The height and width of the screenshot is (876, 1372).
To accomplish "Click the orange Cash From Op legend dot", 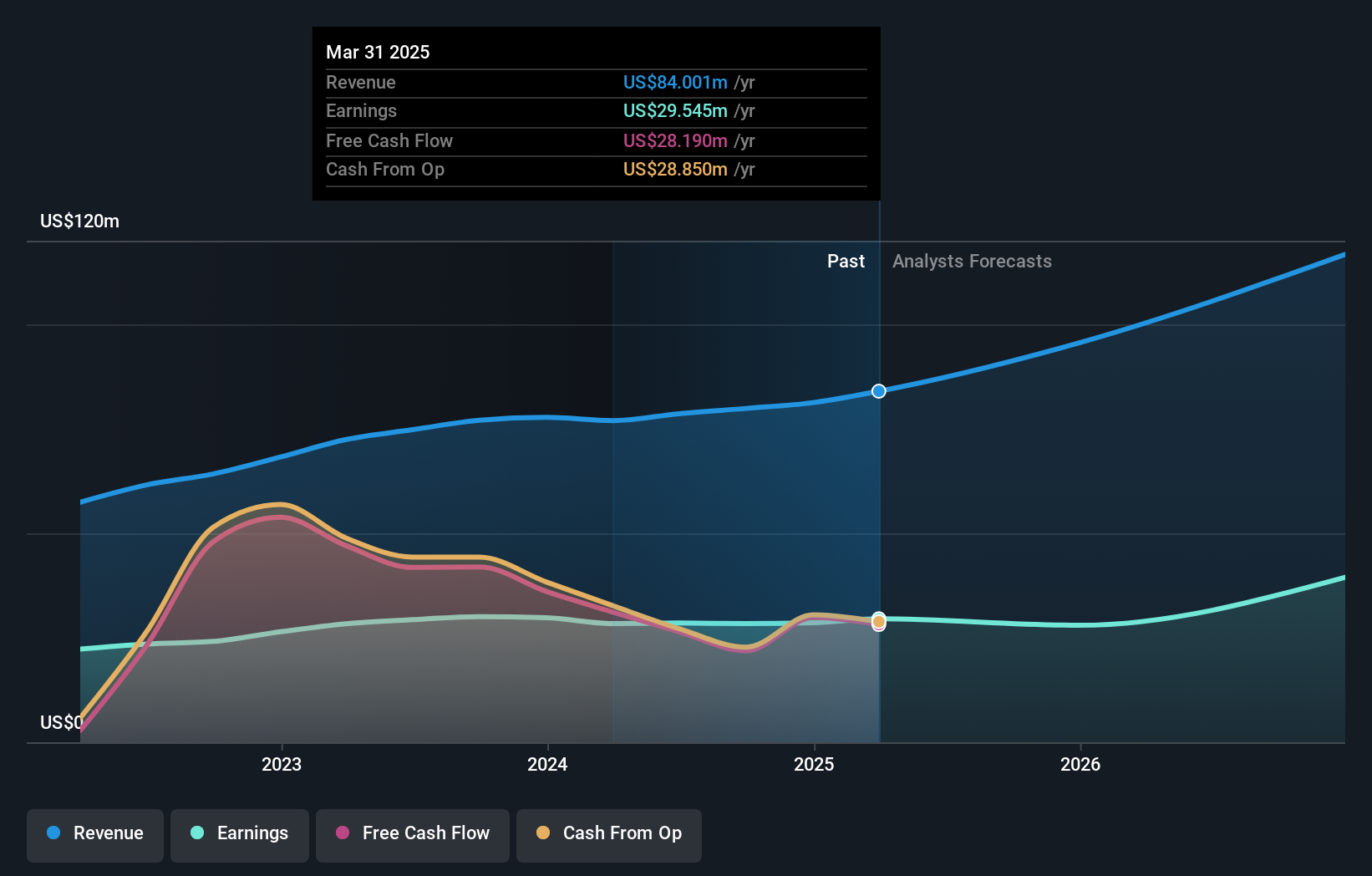I will (543, 833).
